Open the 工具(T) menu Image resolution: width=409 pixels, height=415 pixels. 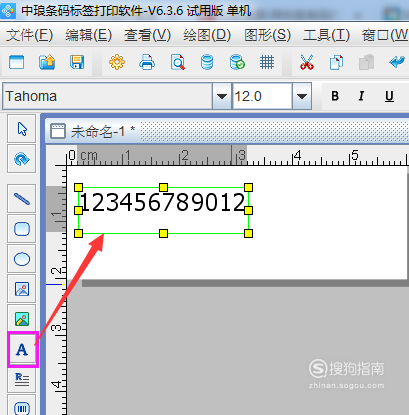point(326,35)
